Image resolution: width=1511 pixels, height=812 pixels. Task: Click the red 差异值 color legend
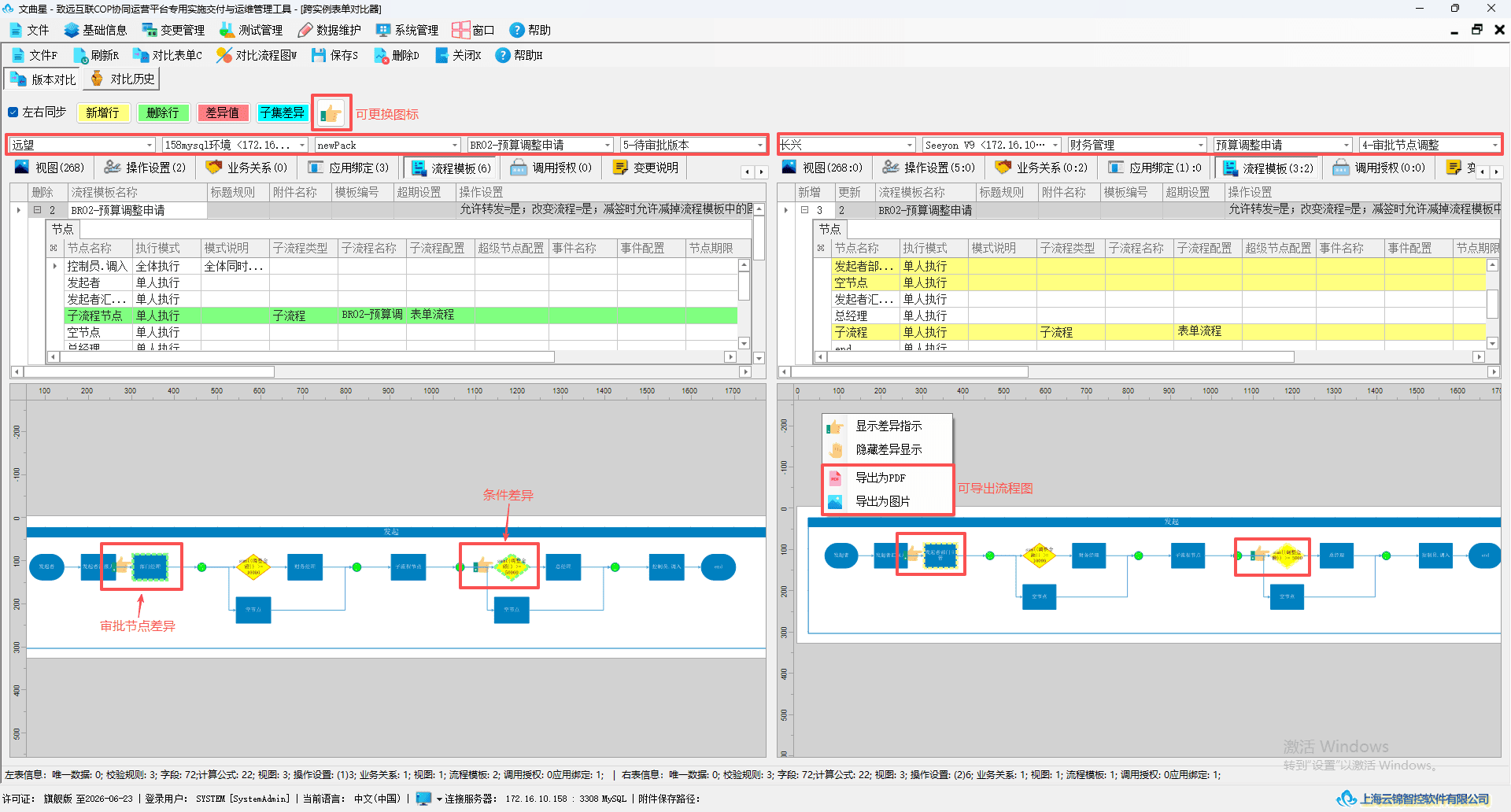[223, 113]
